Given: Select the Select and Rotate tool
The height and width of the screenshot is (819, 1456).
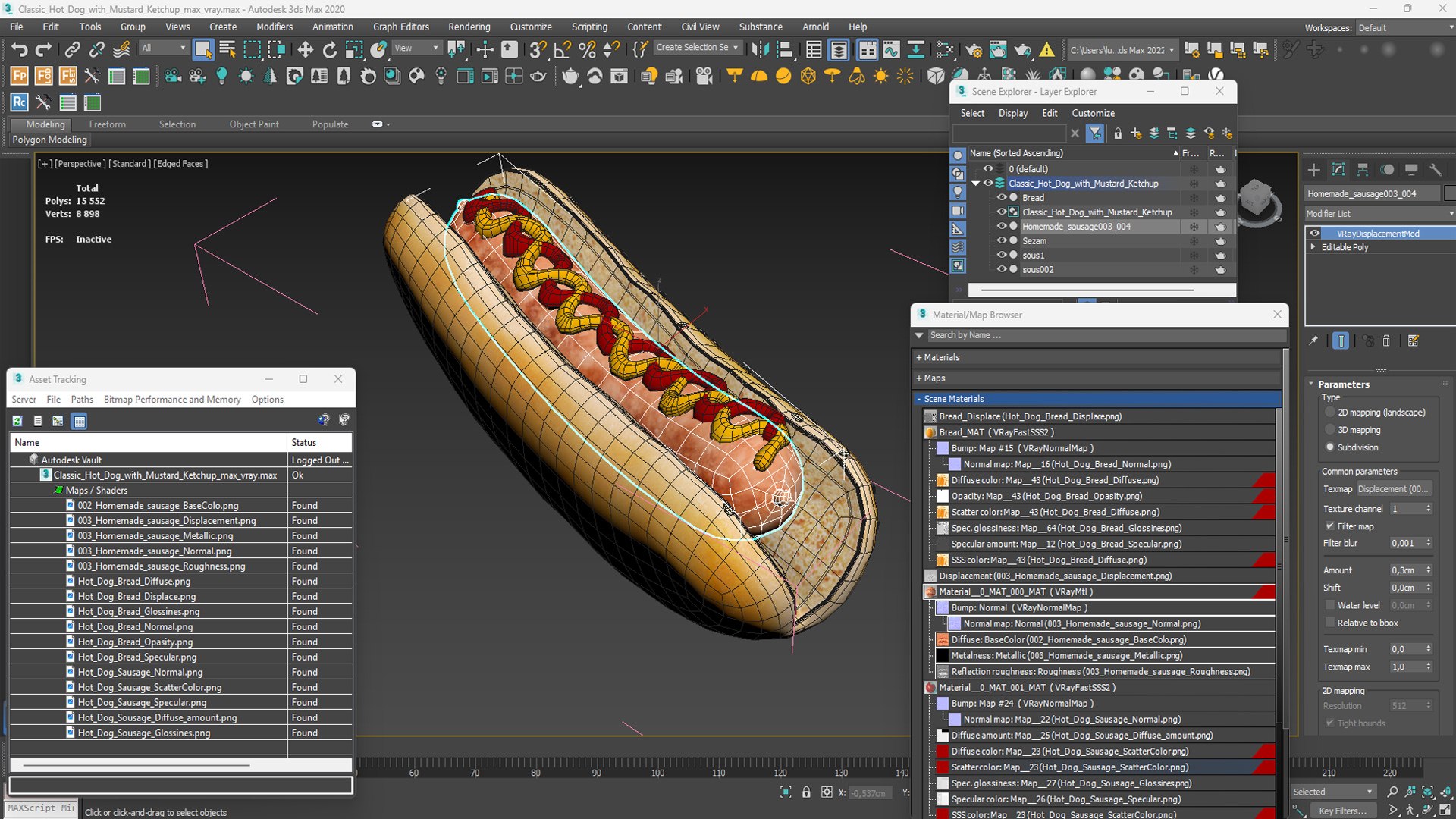Looking at the screenshot, I should [x=329, y=50].
